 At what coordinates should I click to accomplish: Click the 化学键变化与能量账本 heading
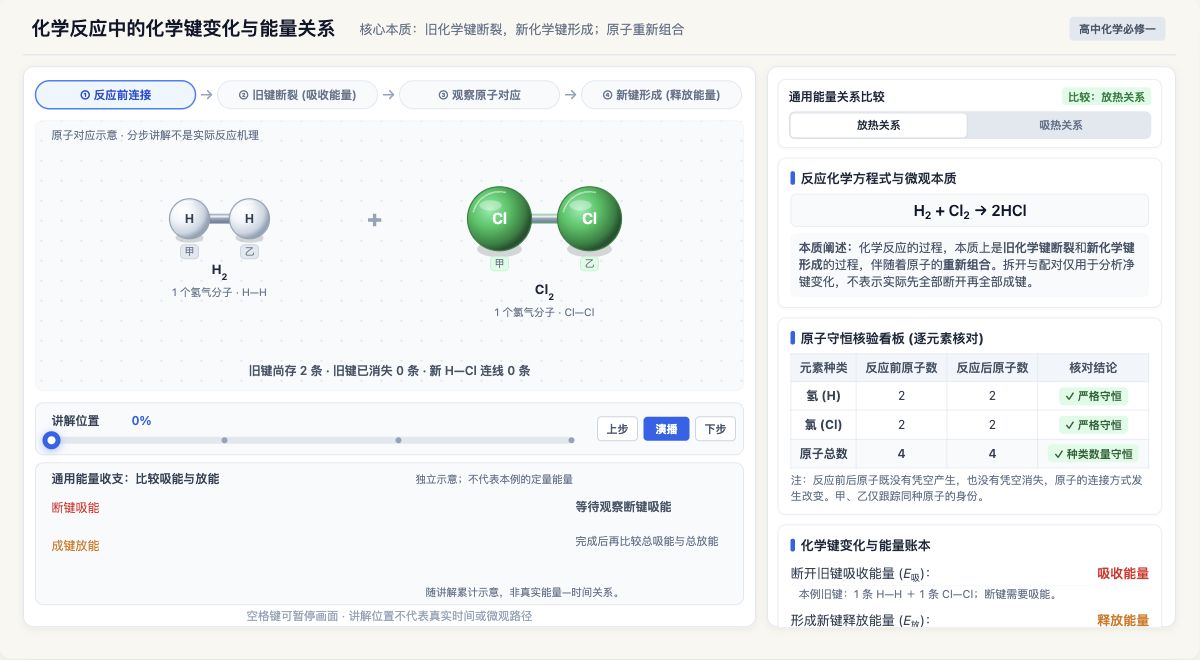click(x=866, y=546)
